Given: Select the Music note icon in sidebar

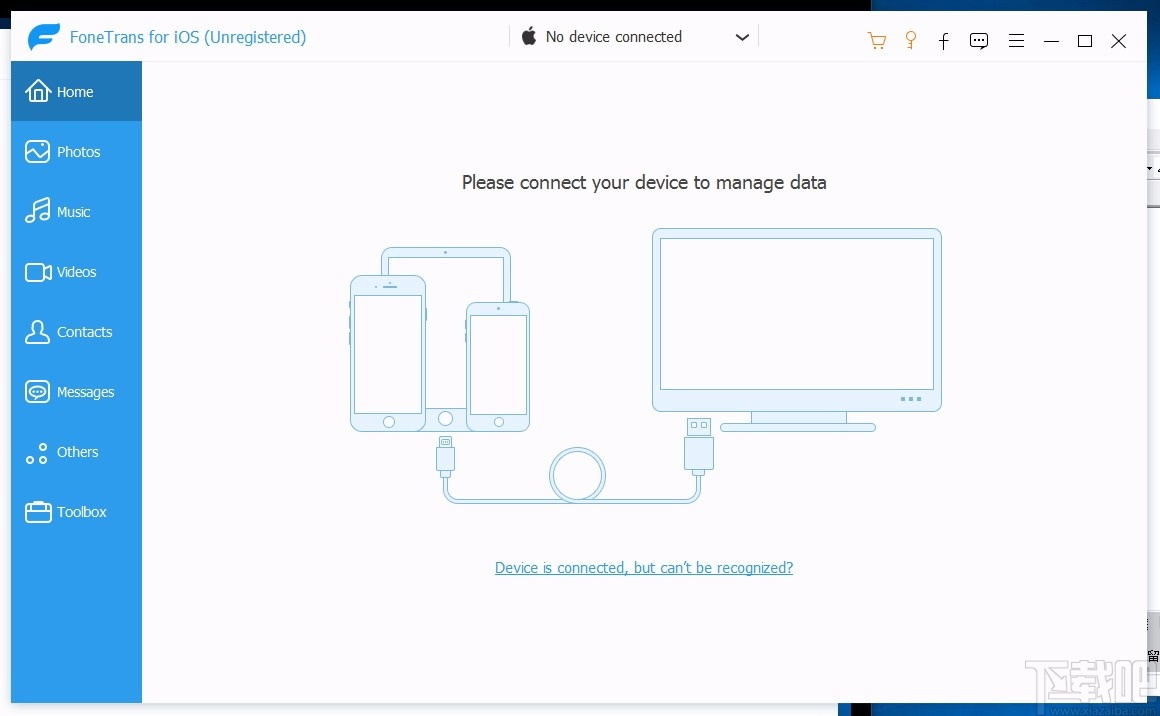Looking at the screenshot, I should (x=36, y=211).
